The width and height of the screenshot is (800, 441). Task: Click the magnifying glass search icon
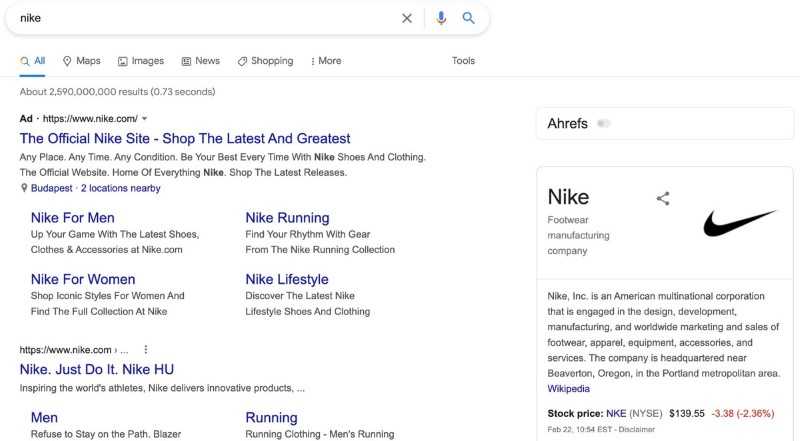[468, 18]
